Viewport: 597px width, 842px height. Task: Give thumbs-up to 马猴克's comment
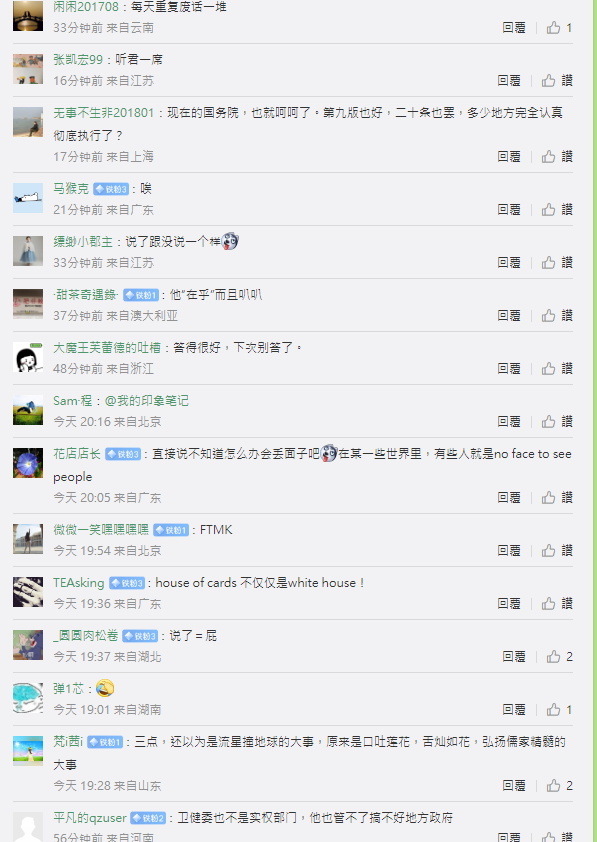[548, 209]
